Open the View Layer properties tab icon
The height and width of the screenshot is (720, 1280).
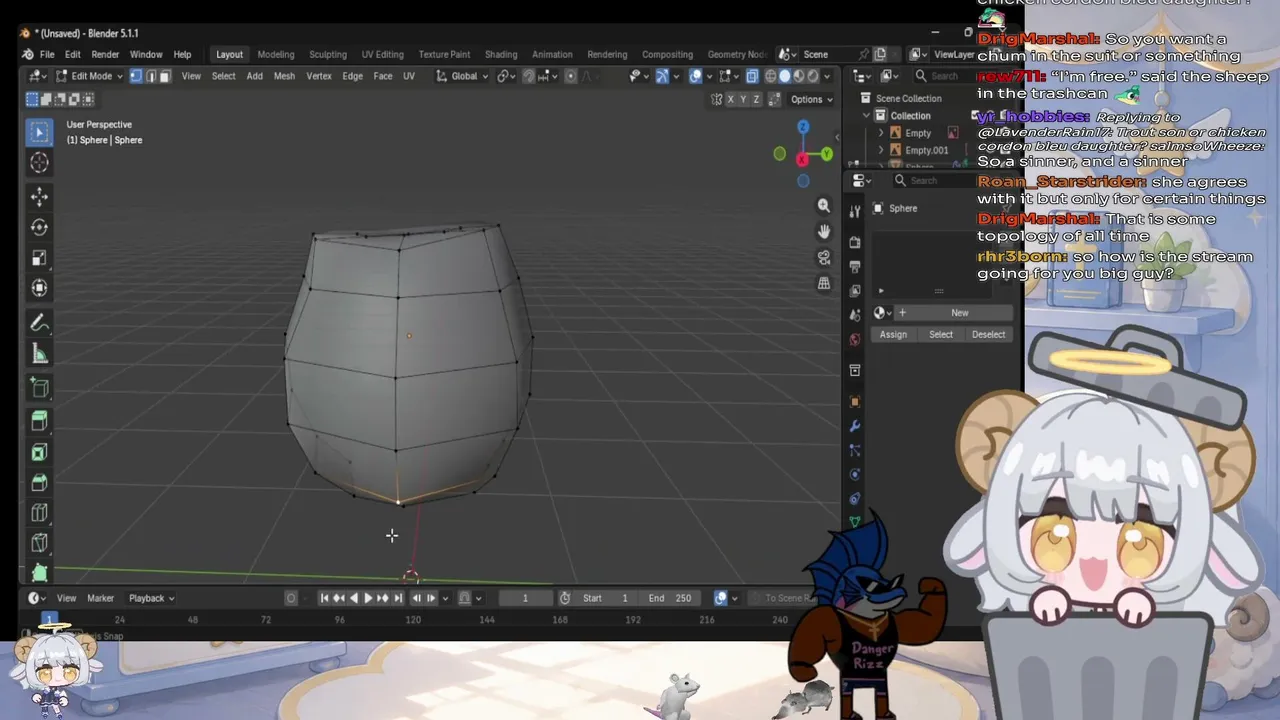(x=855, y=290)
